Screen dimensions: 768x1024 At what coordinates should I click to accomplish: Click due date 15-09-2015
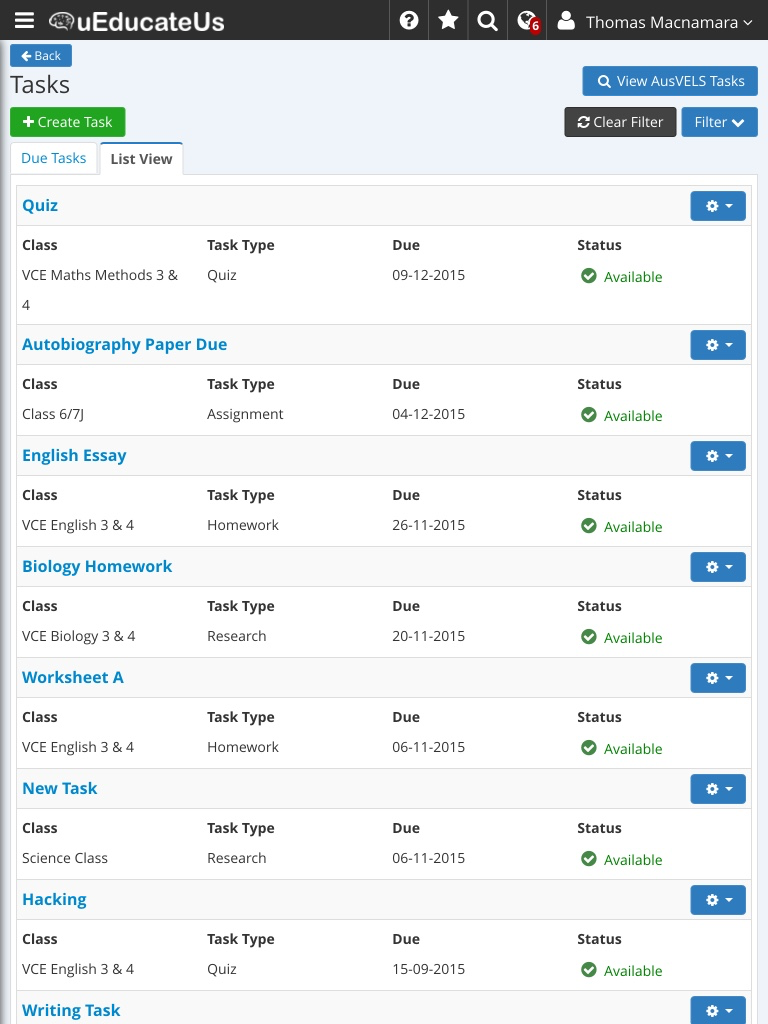coord(428,969)
